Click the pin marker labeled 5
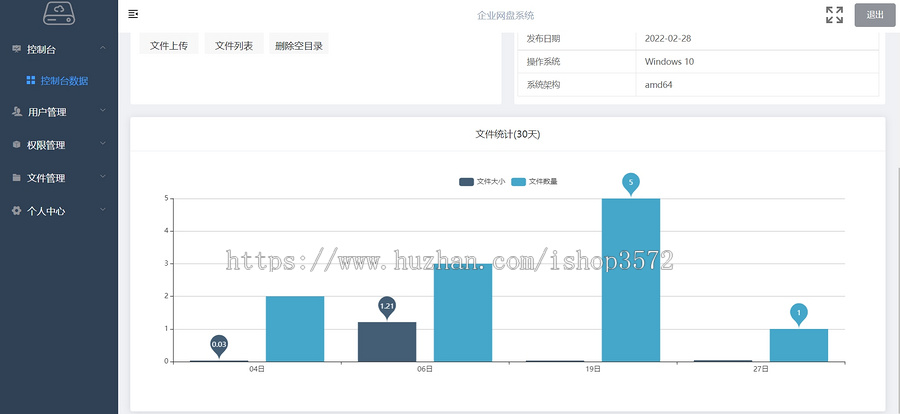Image resolution: width=900 pixels, height=414 pixels. pos(631,184)
